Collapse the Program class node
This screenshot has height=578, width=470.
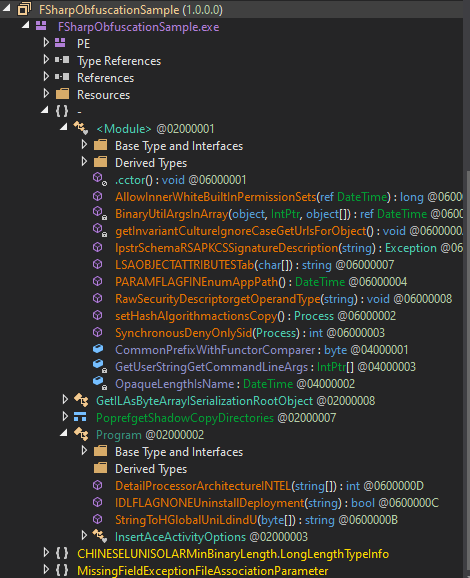pyautogui.click(x=64, y=433)
